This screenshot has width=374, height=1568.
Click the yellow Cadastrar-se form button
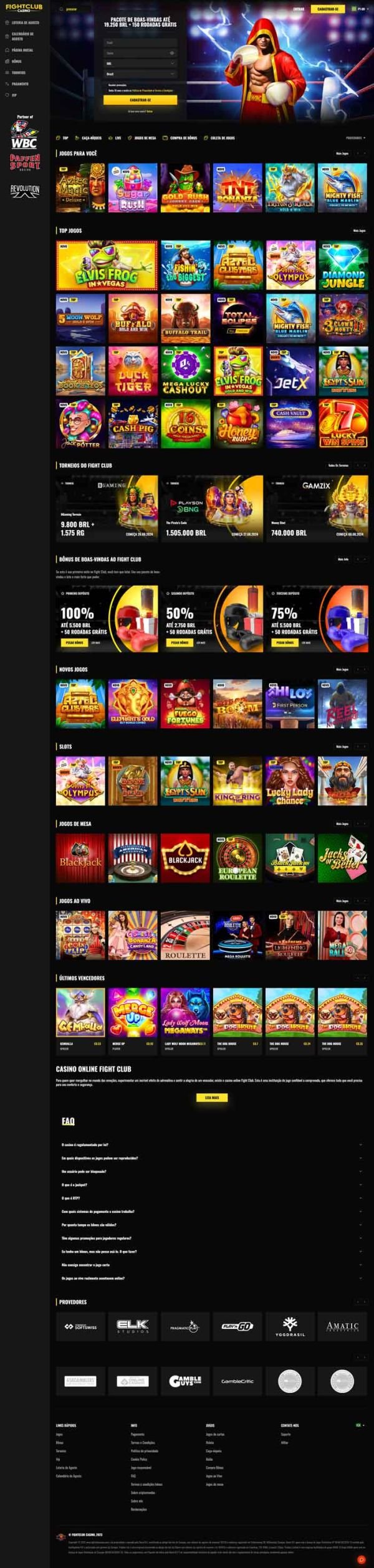[x=140, y=100]
